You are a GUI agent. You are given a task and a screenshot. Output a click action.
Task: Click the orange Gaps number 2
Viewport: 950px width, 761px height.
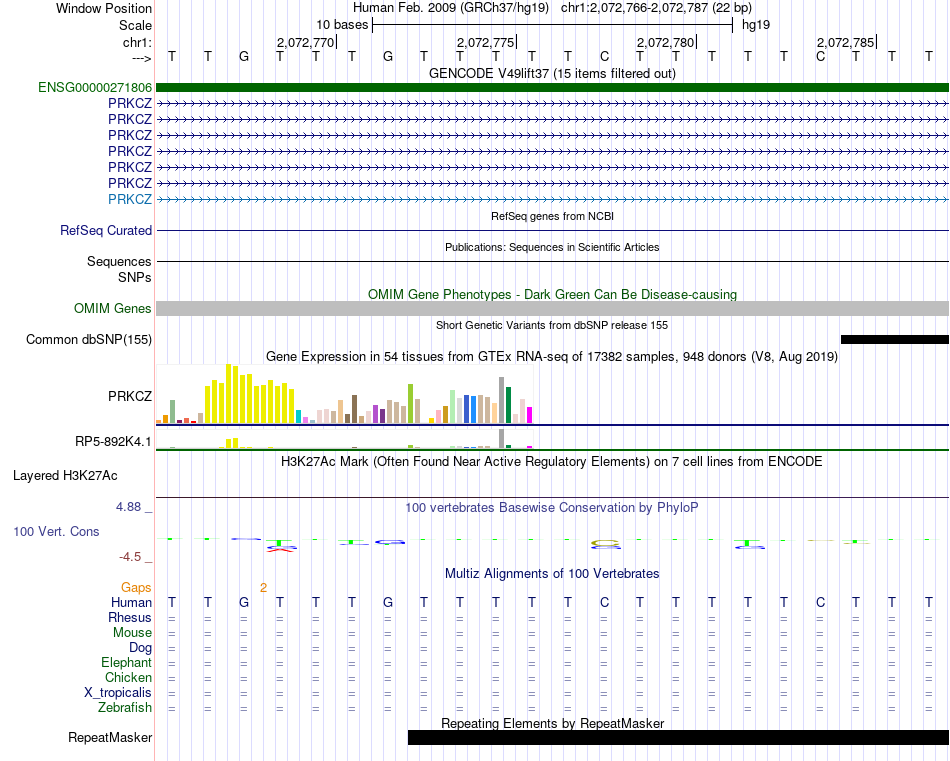coord(263,588)
